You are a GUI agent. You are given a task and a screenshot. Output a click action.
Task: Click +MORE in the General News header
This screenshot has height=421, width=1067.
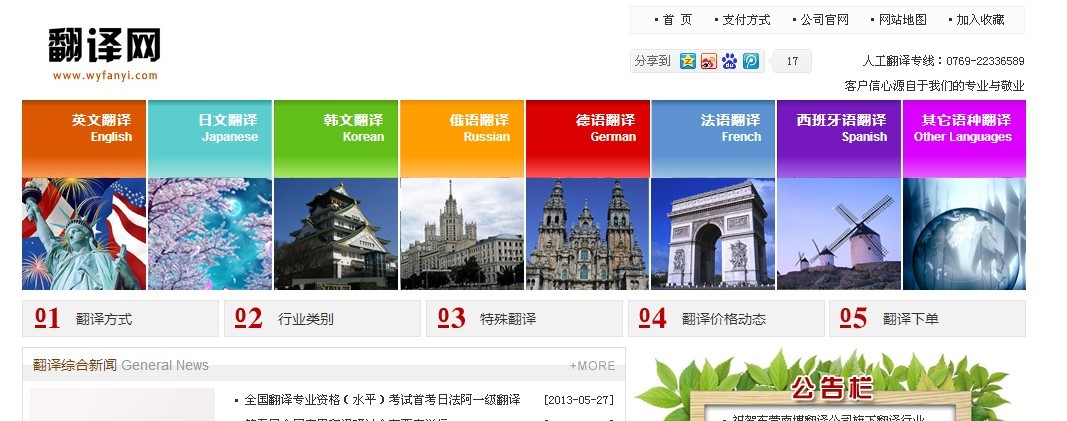[592, 366]
